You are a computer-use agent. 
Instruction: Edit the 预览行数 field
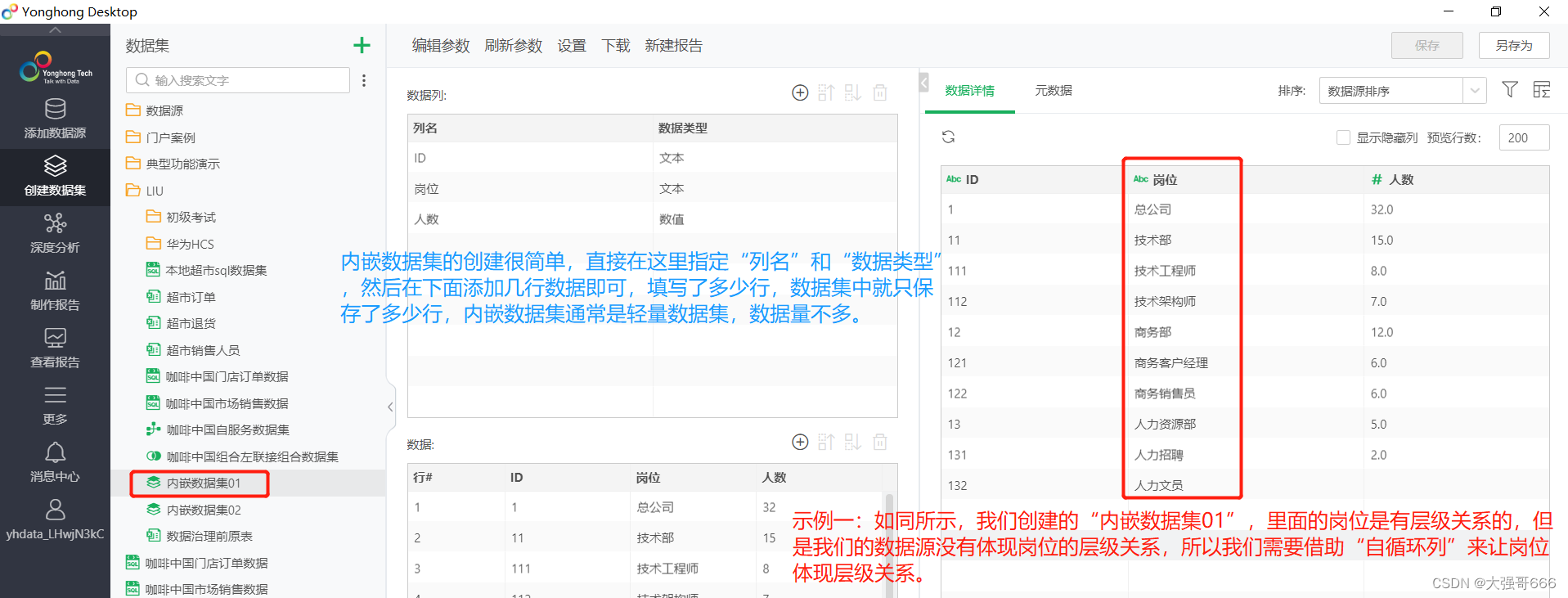pos(1524,137)
